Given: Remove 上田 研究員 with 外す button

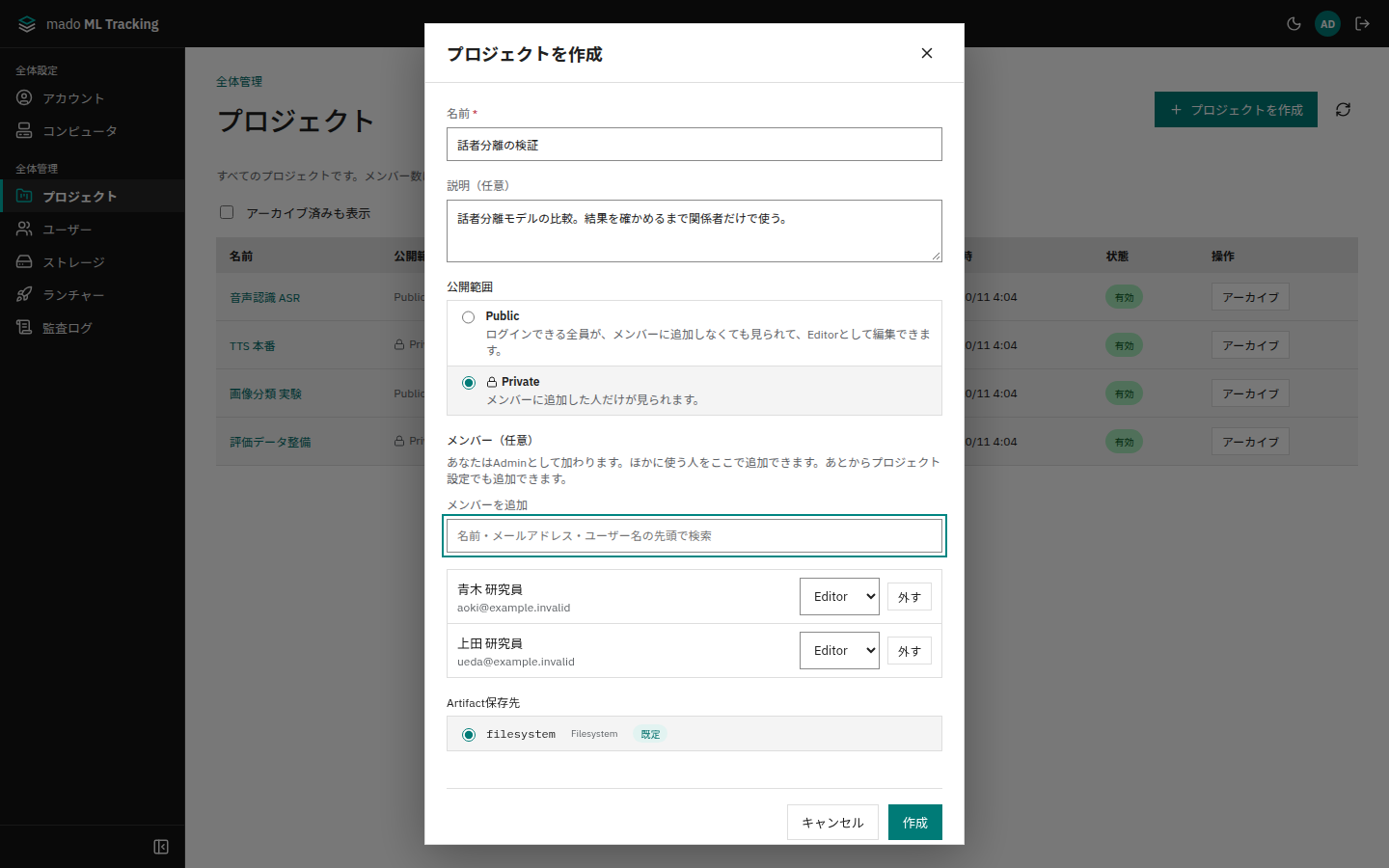Looking at the screenshot, I should [x=910, y=651].
